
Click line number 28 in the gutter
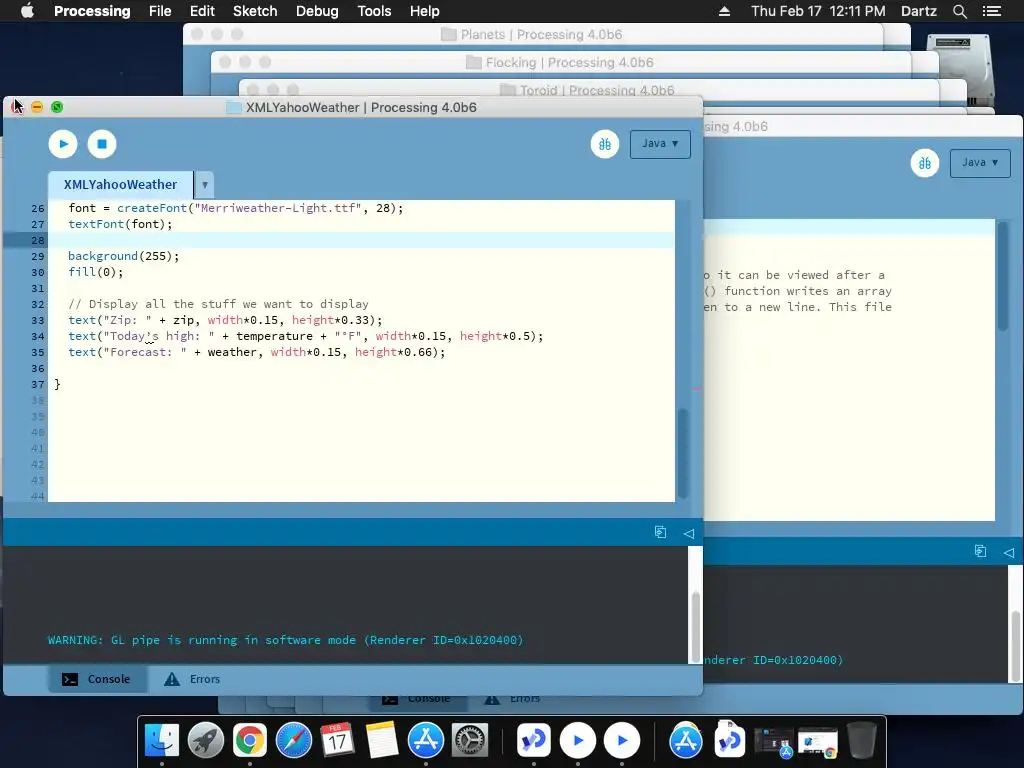pyautogui.click(x=38, y=240)
